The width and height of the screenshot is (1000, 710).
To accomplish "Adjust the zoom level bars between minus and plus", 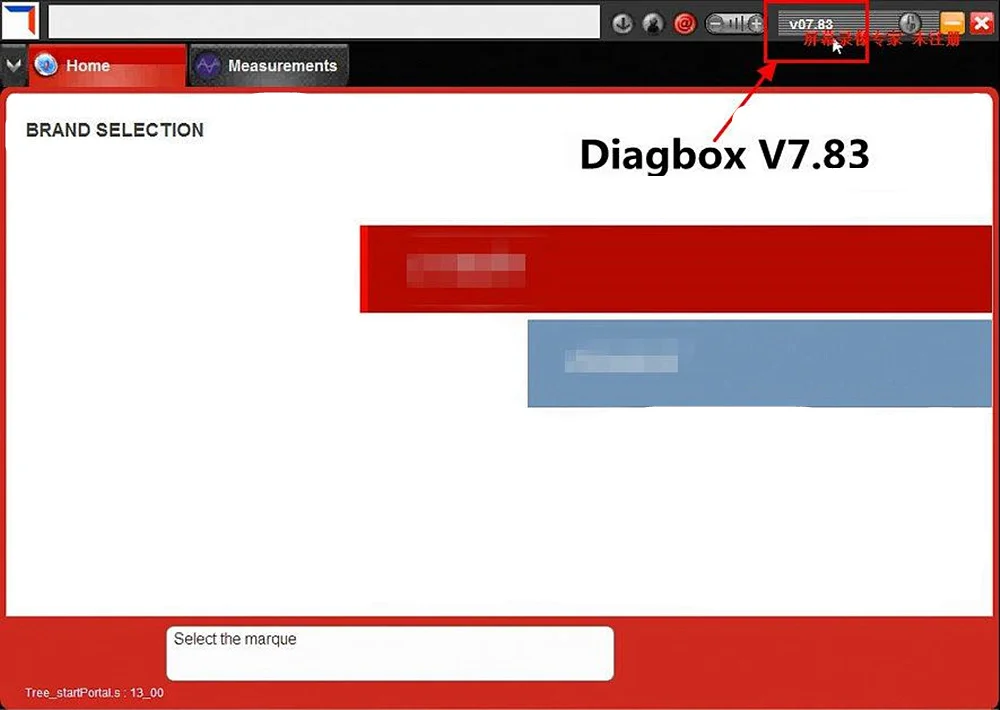I will [736, 24].
